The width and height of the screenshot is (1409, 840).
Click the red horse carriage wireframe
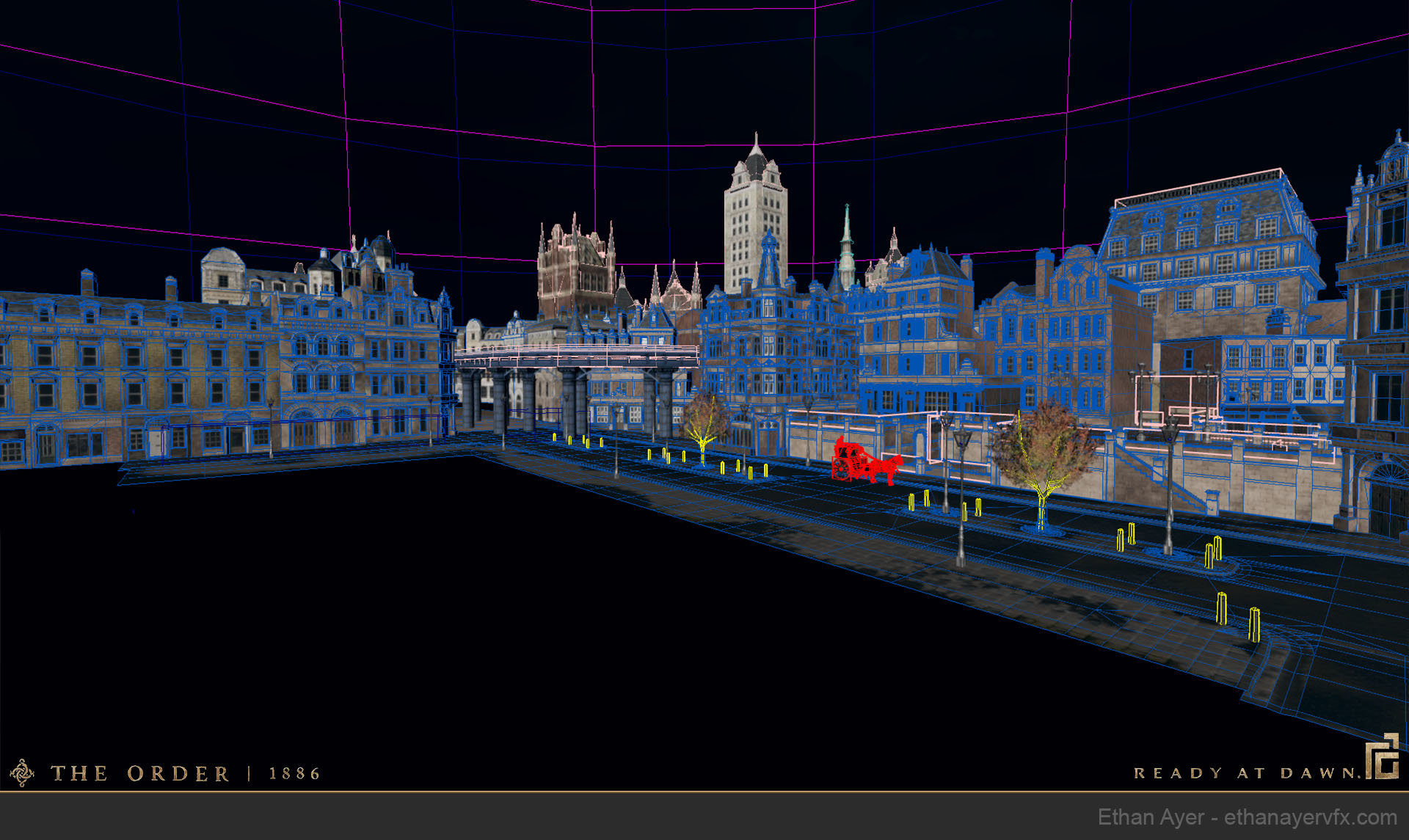[866, 461]
